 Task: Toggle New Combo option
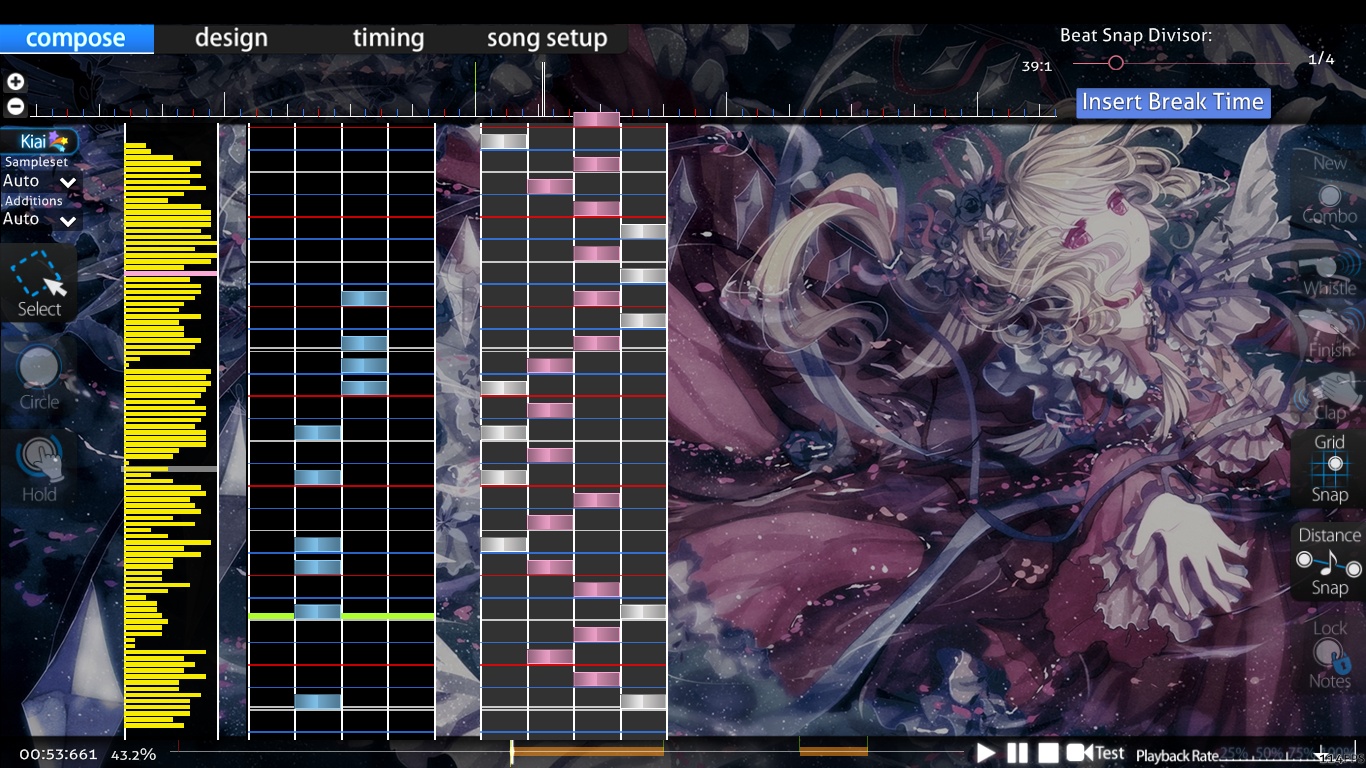(x=1329, y=190)
